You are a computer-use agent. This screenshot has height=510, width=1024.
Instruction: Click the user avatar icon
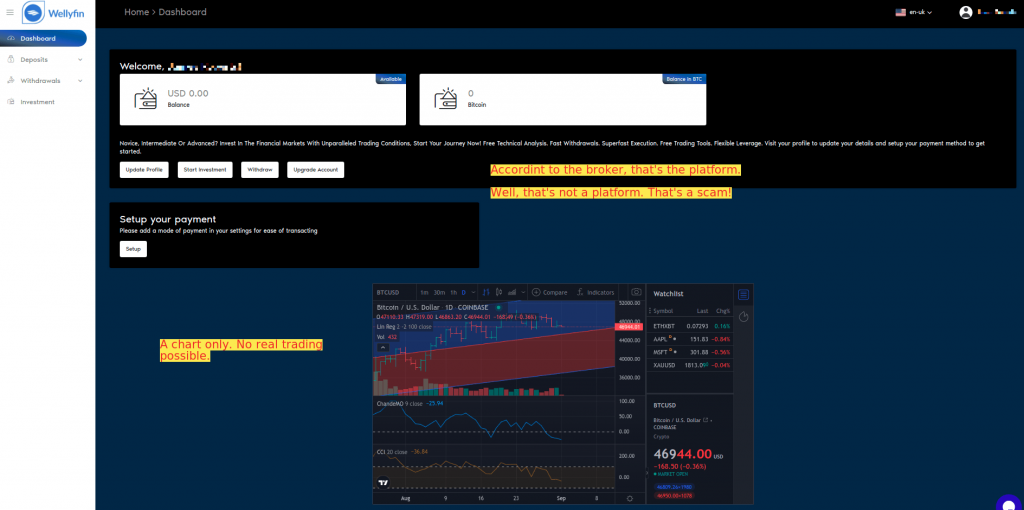coord(966,12)
